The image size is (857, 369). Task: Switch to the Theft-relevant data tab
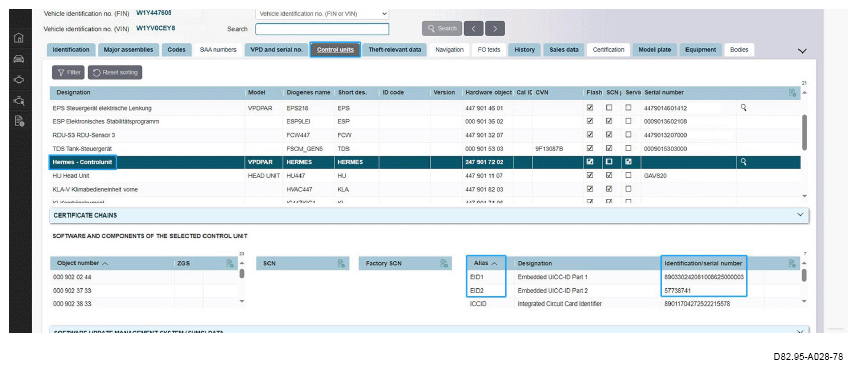(x=394, y=50)
